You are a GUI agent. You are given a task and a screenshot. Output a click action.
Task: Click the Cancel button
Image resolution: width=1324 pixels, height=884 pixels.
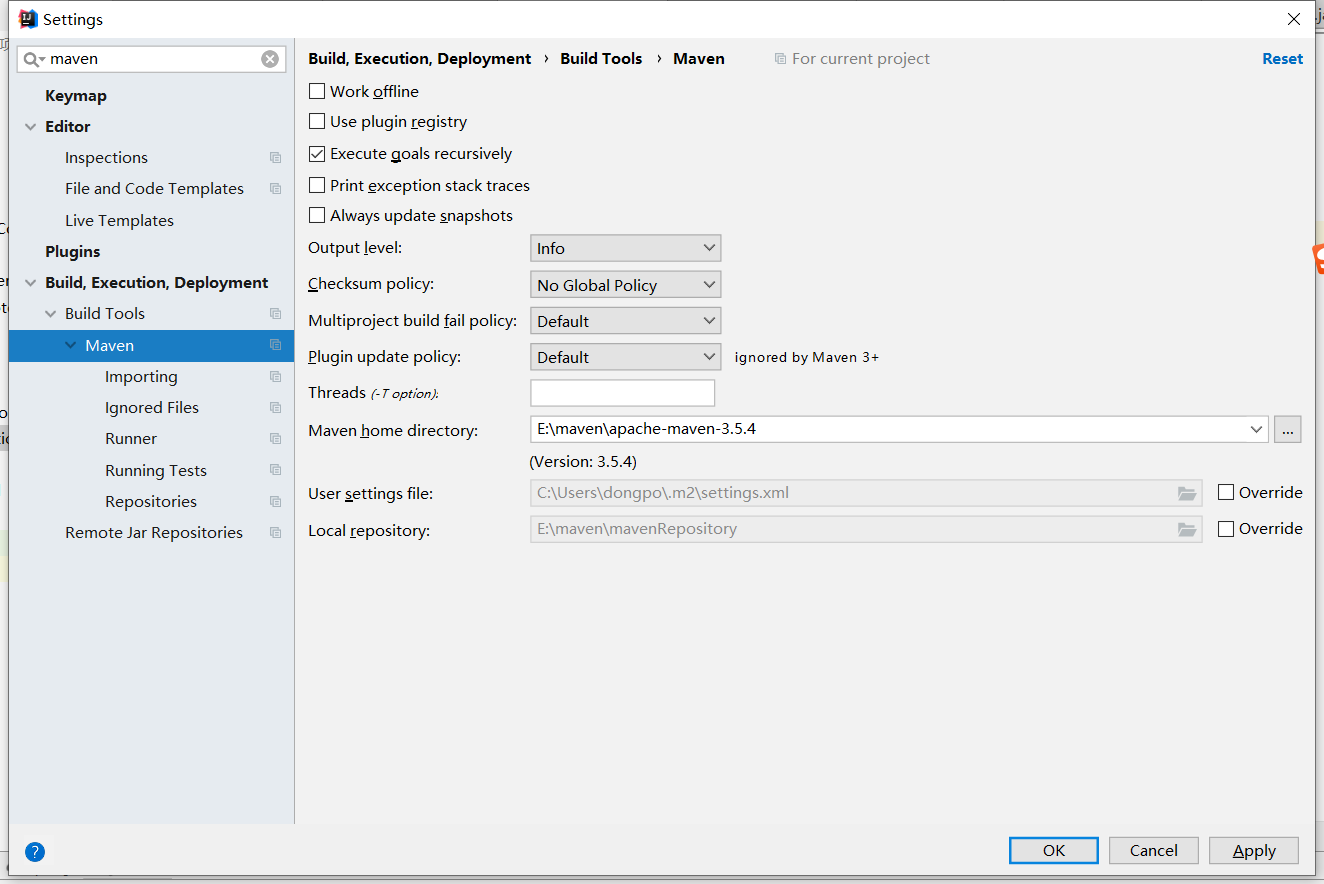tap(1154, 851)
